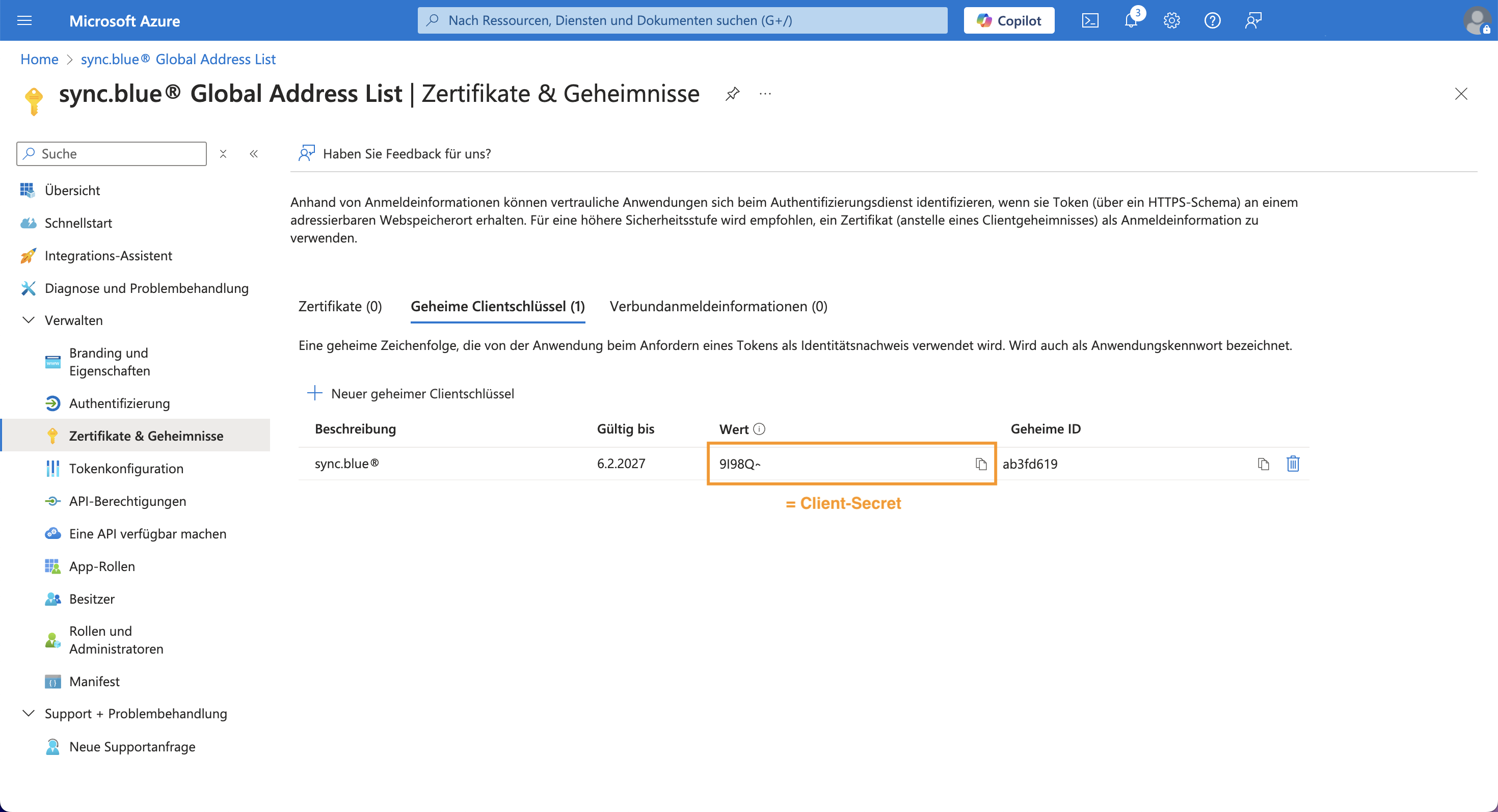Open the hamburger portal menu

24,20
